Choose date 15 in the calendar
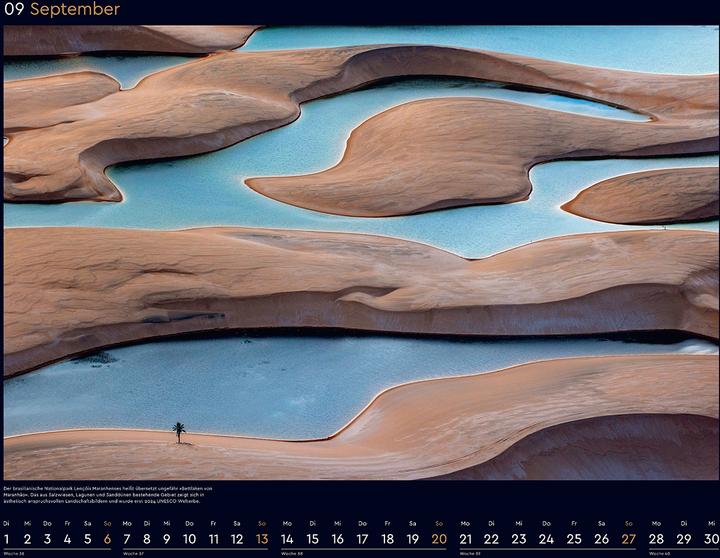Image resolution: width=720 pixels, height=558 pixels. click(x=314, y=539)
